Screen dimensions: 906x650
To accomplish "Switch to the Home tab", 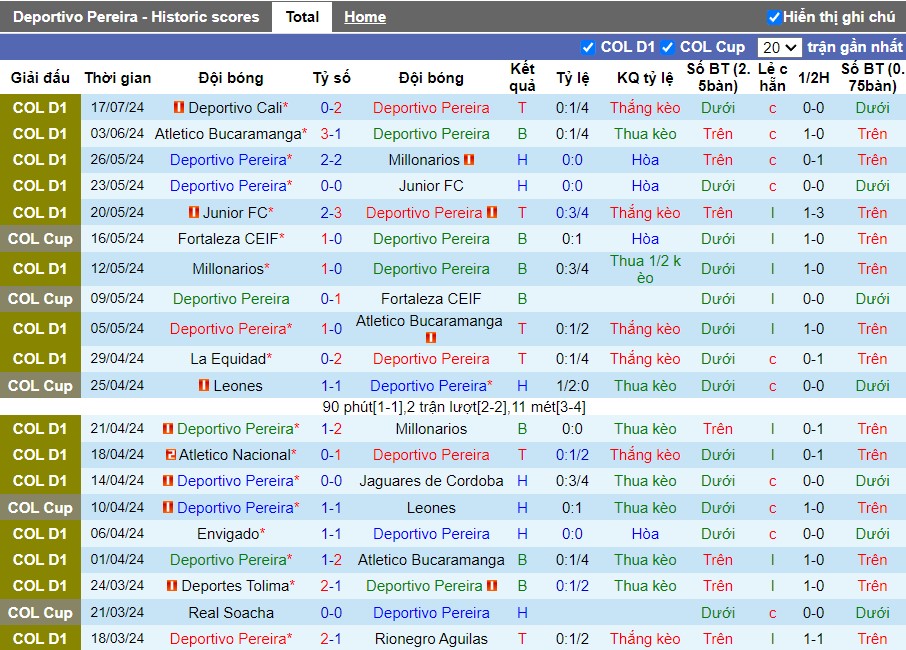I will point(365,17).
